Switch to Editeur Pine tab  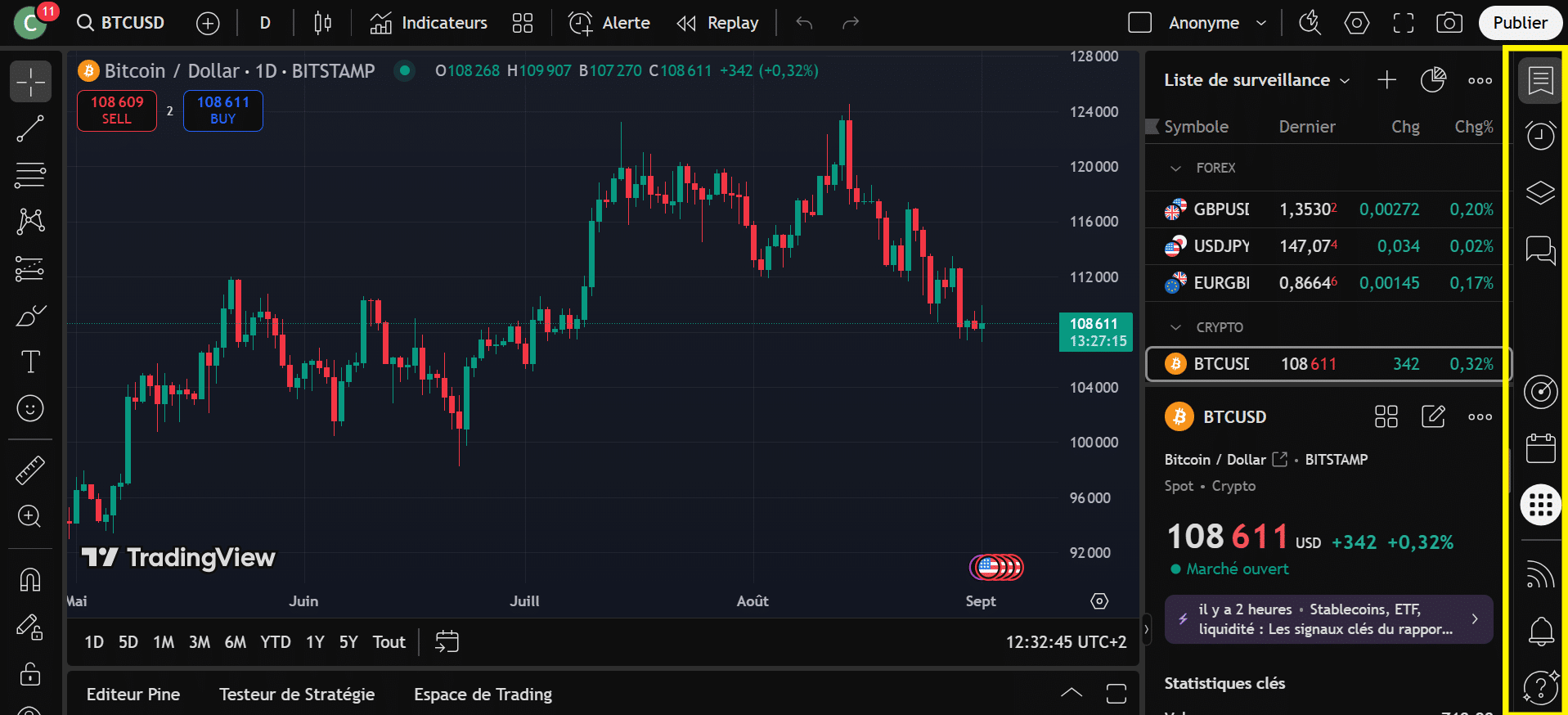pyautogui.click(x=133, y=695)
